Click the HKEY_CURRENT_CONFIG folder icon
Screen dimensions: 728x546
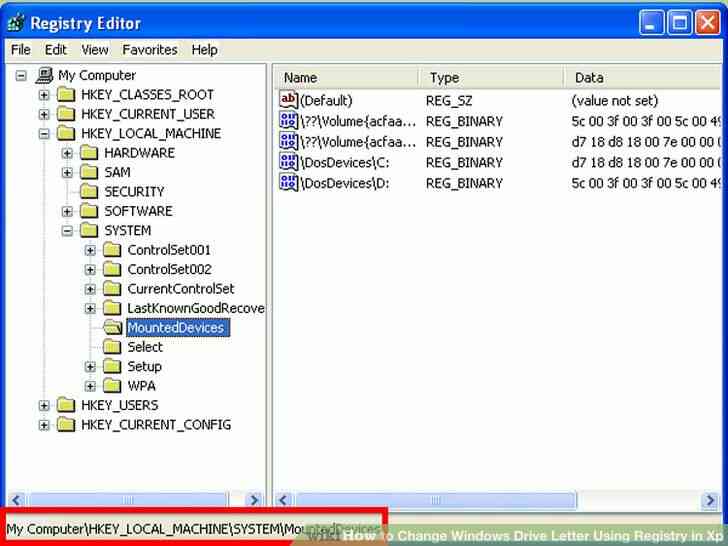click(66, 425)
